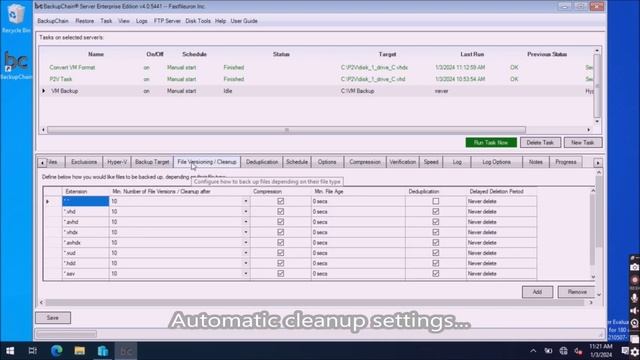Switch to the Deduplication tab
The width and height of the screenshot is (640, 360).
tap(262, 162)
